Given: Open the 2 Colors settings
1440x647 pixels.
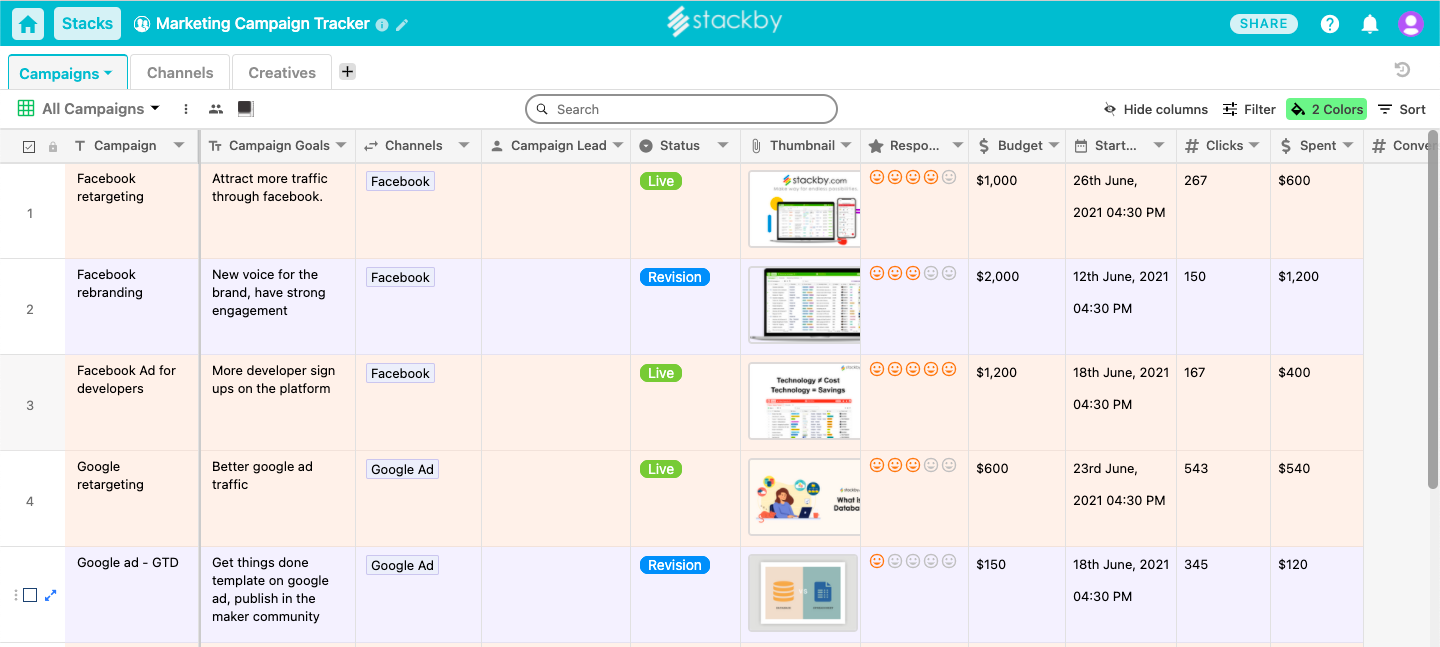Looking at the screenshot, I should (x=1326, y=109).
